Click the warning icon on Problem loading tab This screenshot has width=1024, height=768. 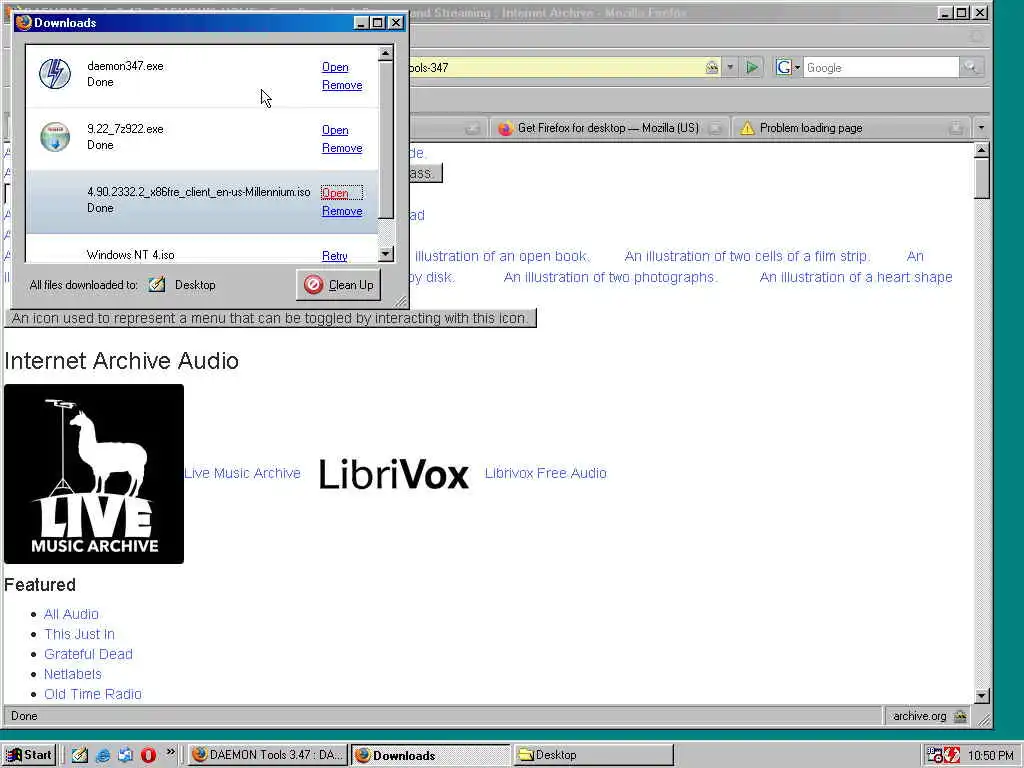coord(747,128)
